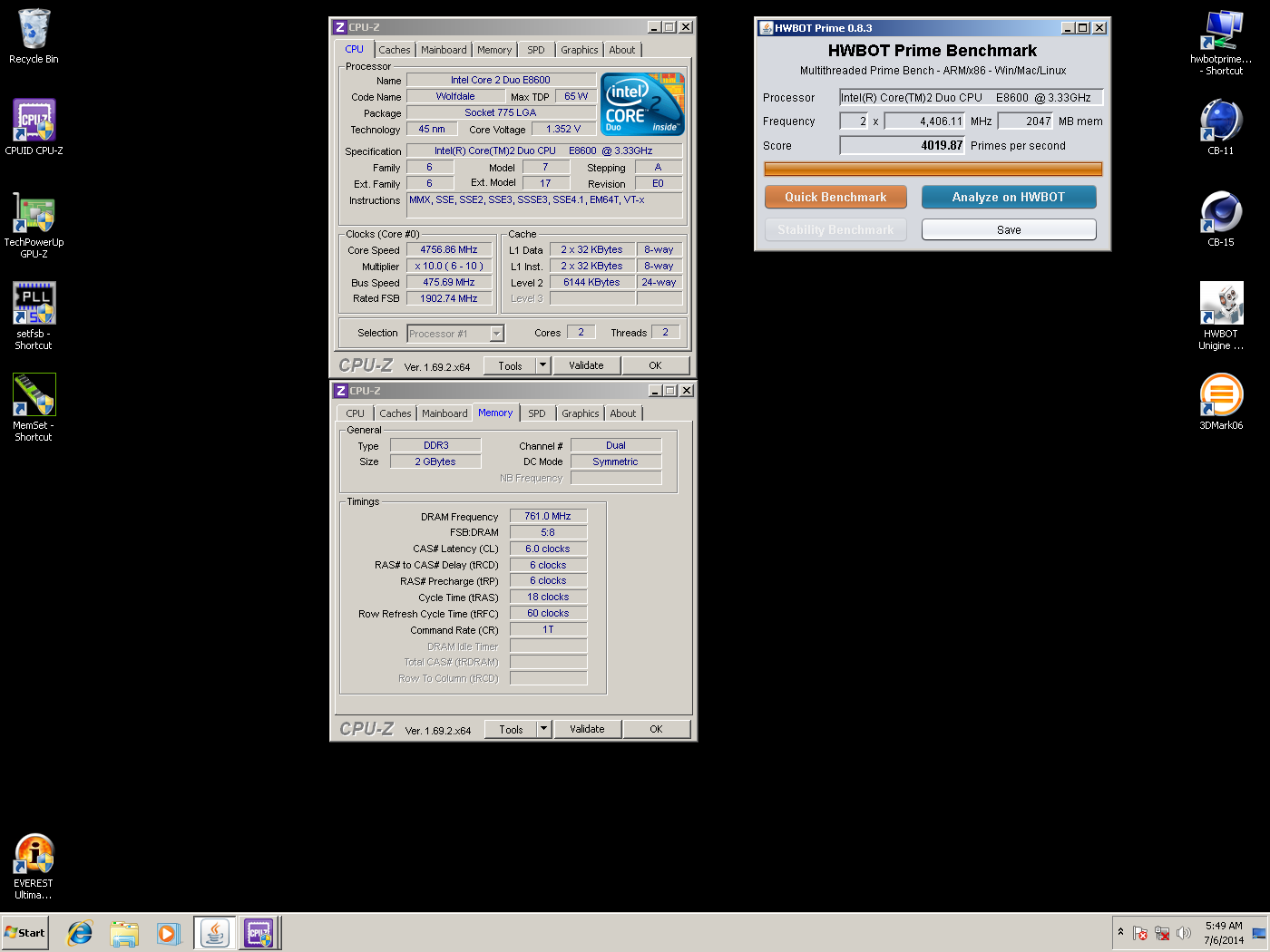Click the Save button in HWBOT Prime
The image size is (1270, 952).
point(1009,229)
